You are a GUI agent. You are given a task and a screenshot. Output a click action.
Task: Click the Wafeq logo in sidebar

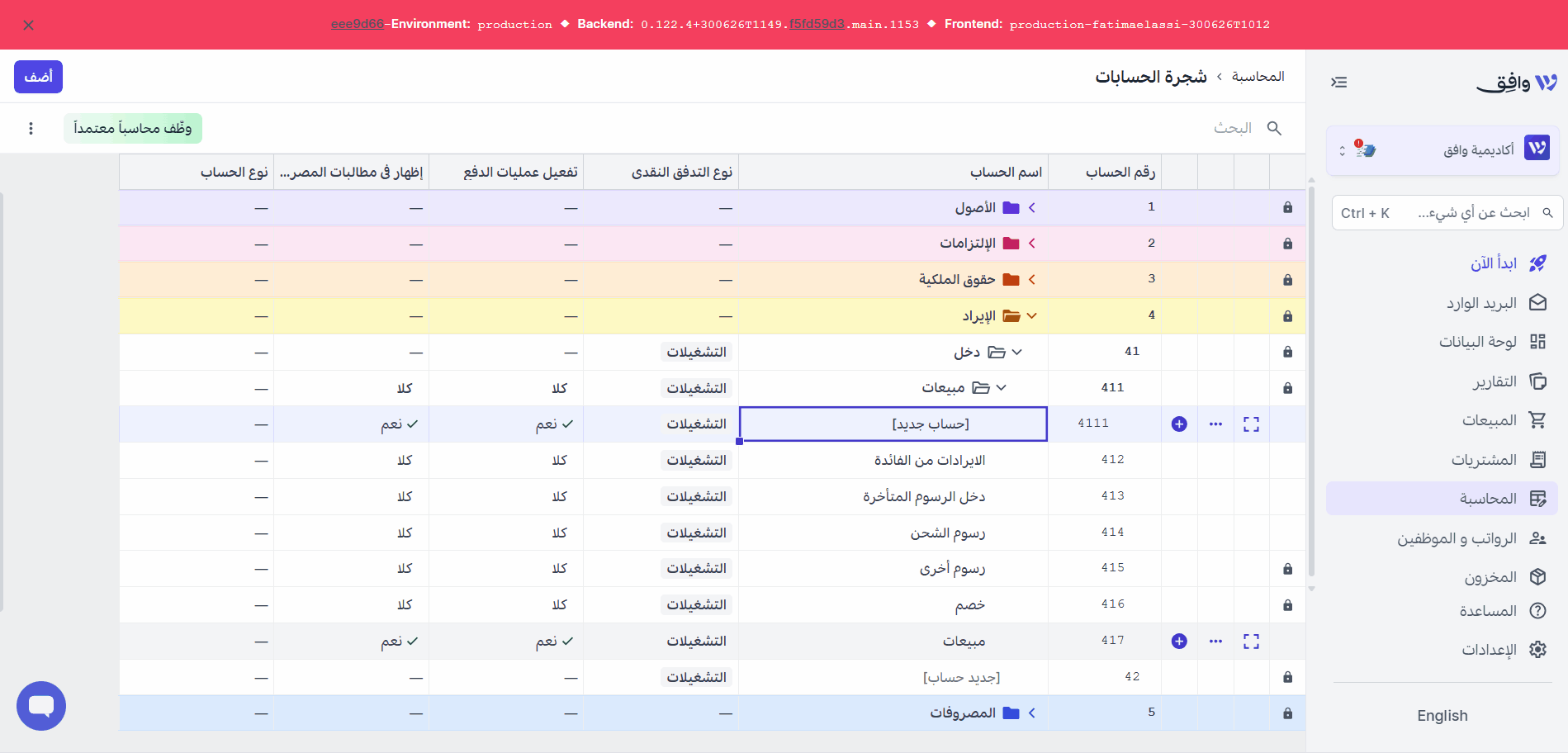pos(1516,83)
